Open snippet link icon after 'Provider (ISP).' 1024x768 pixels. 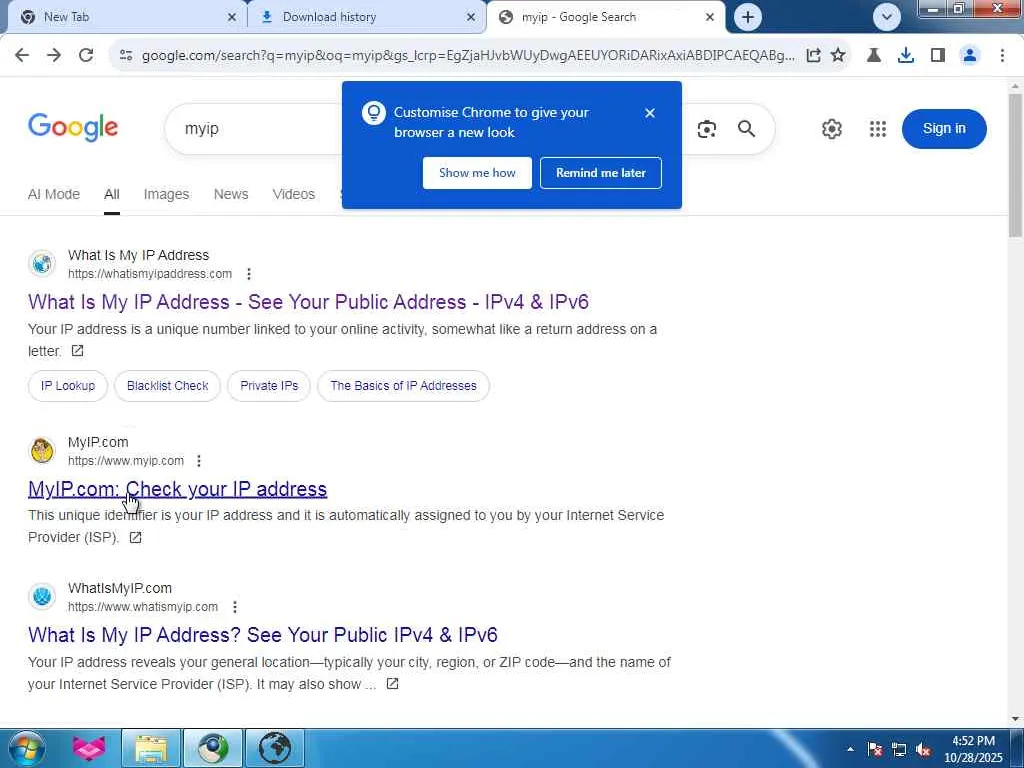point(135,537)
